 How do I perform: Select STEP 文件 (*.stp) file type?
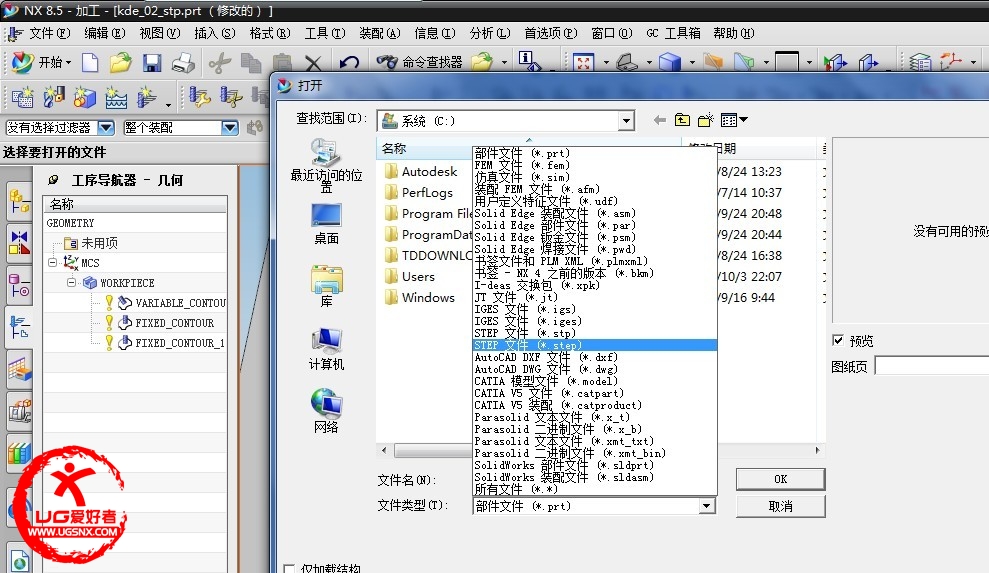[594, 333]
